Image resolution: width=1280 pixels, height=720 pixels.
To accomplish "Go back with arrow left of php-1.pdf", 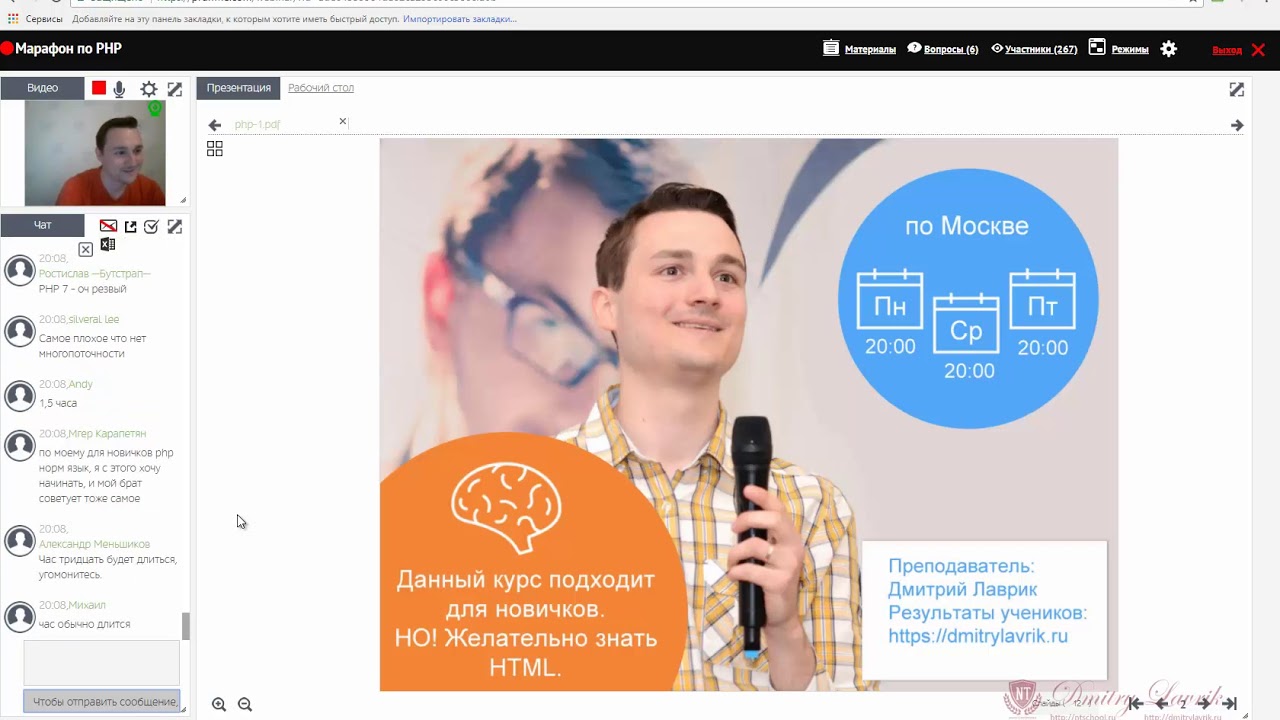I will 215,125.
